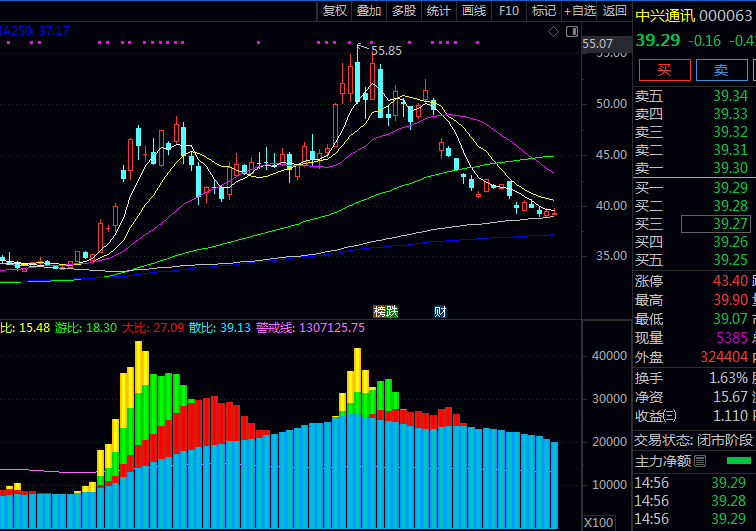
Task: Open F10 company information
Action: tap(508, 11)
